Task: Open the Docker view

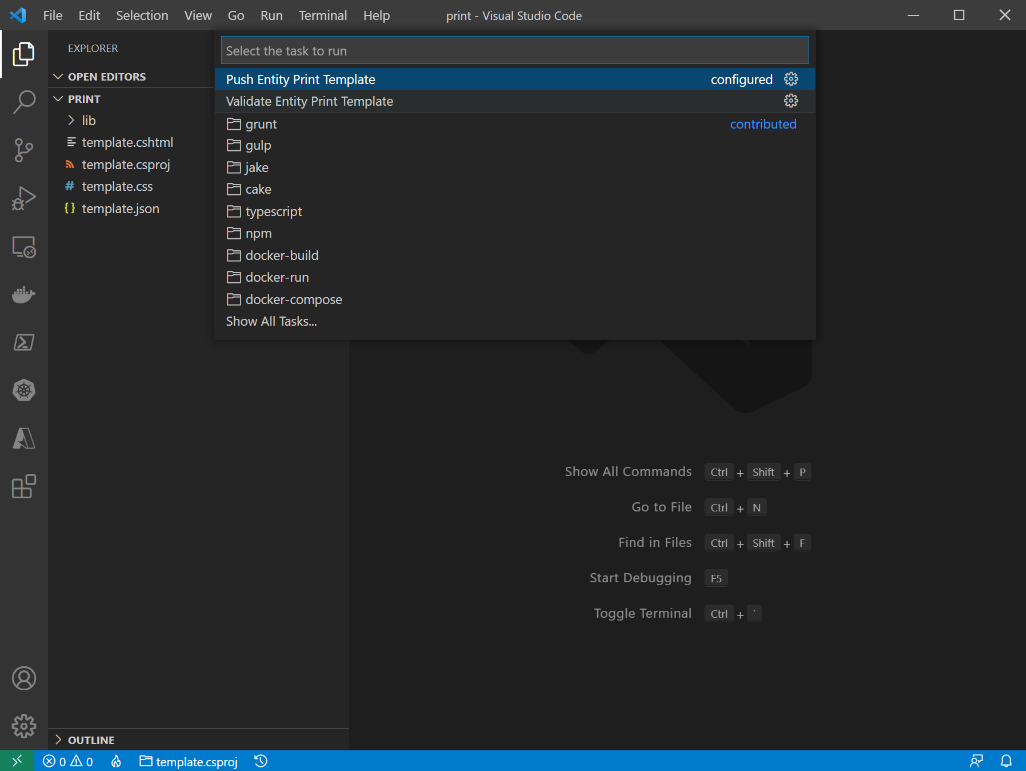Action: [24, 295]
